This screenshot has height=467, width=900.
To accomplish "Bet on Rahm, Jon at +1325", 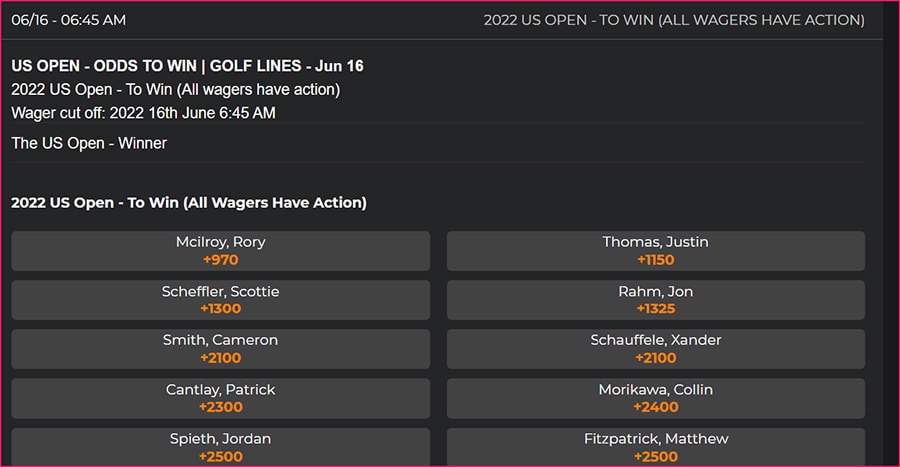I will coord(655,300).
